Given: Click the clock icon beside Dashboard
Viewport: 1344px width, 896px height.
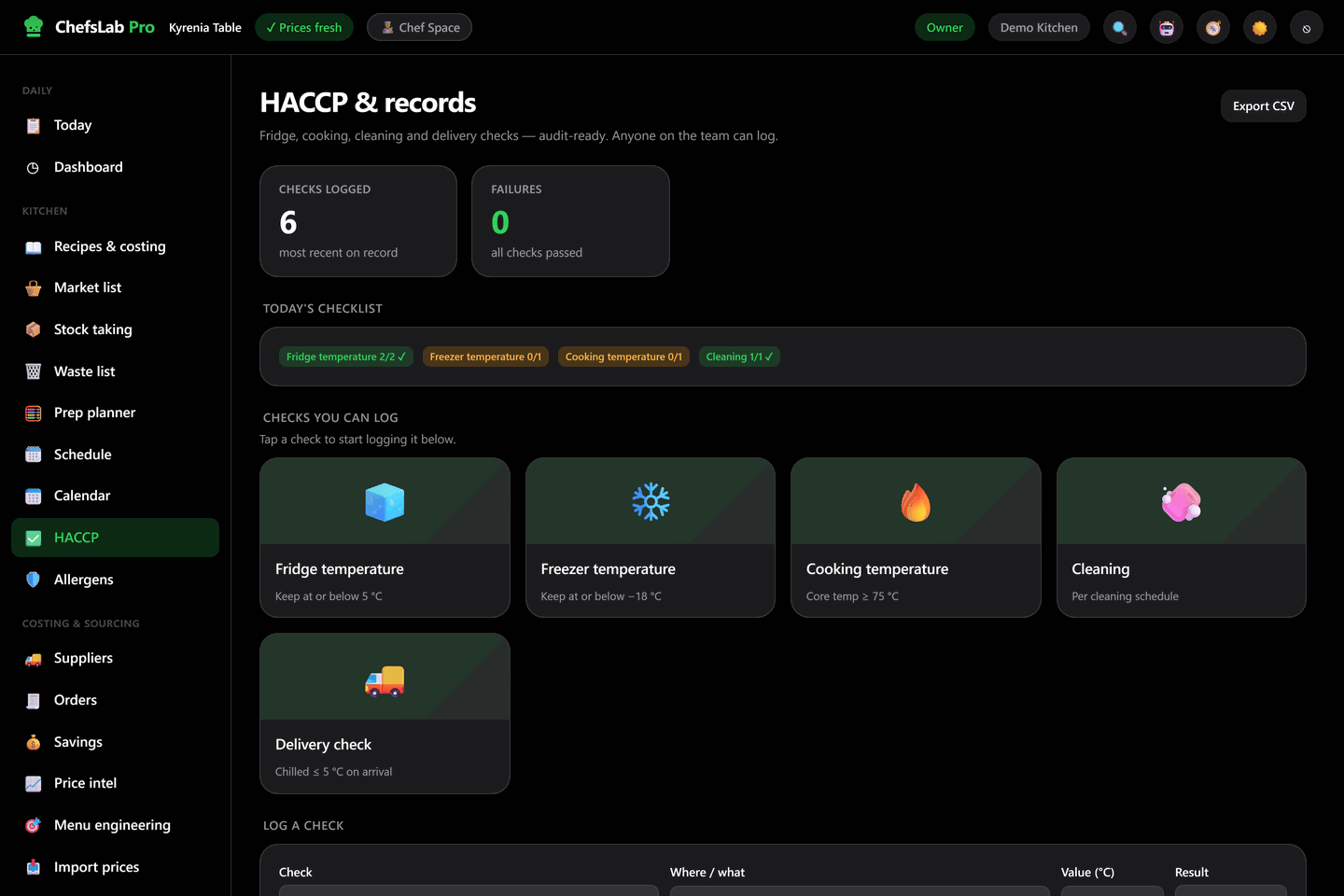Looking at the screenshot, I should pos(34,168).
